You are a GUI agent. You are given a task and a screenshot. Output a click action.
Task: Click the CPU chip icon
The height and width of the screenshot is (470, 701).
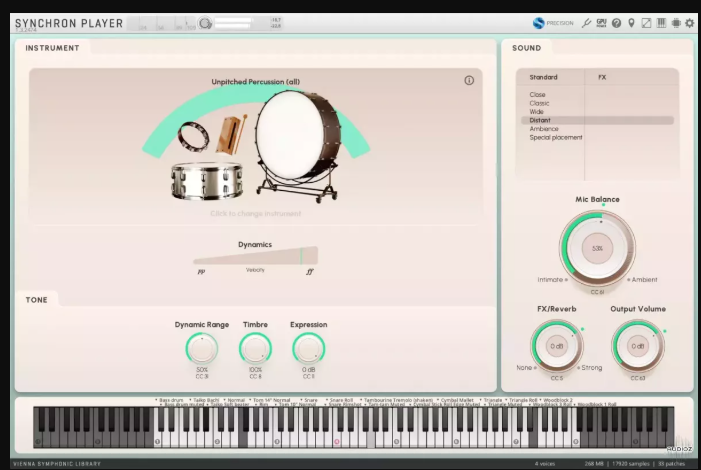pyautogui.click(x=676, y=23)
